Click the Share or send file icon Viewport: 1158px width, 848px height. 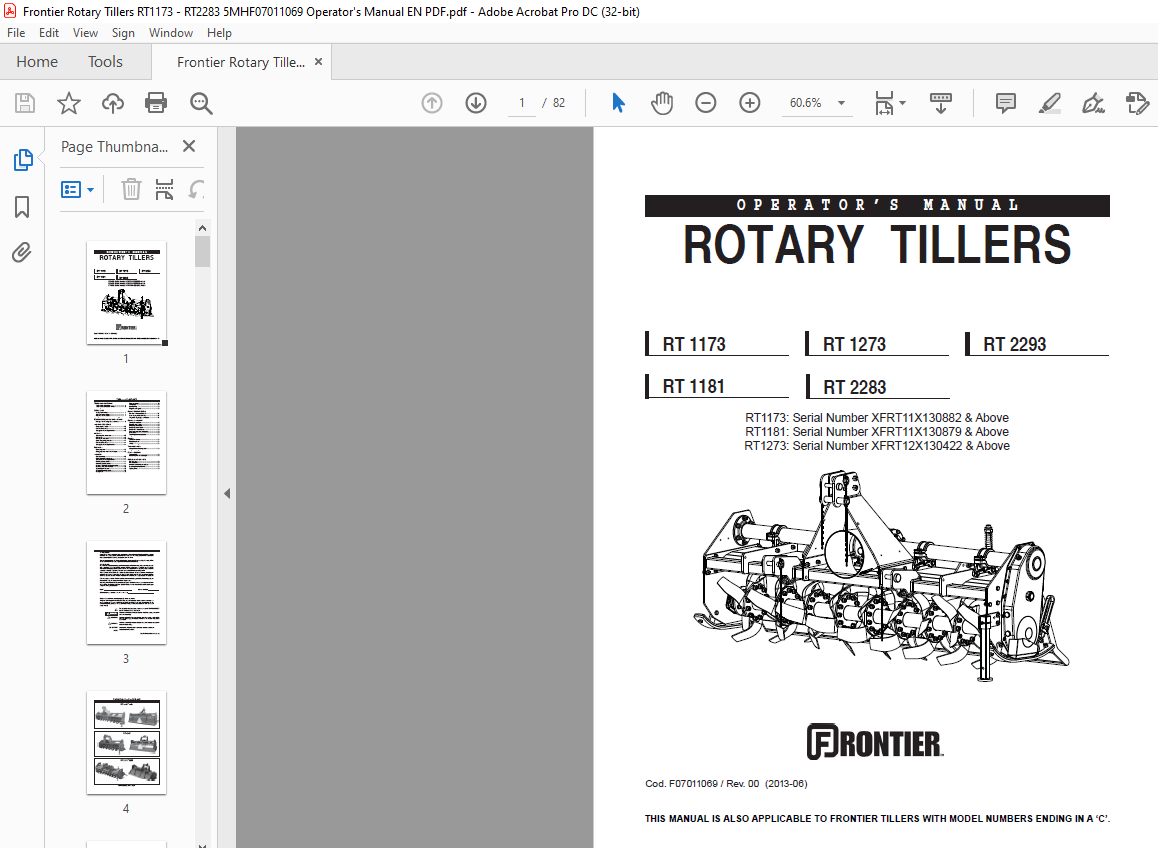pyautogui.click(x=1137, y=103)
